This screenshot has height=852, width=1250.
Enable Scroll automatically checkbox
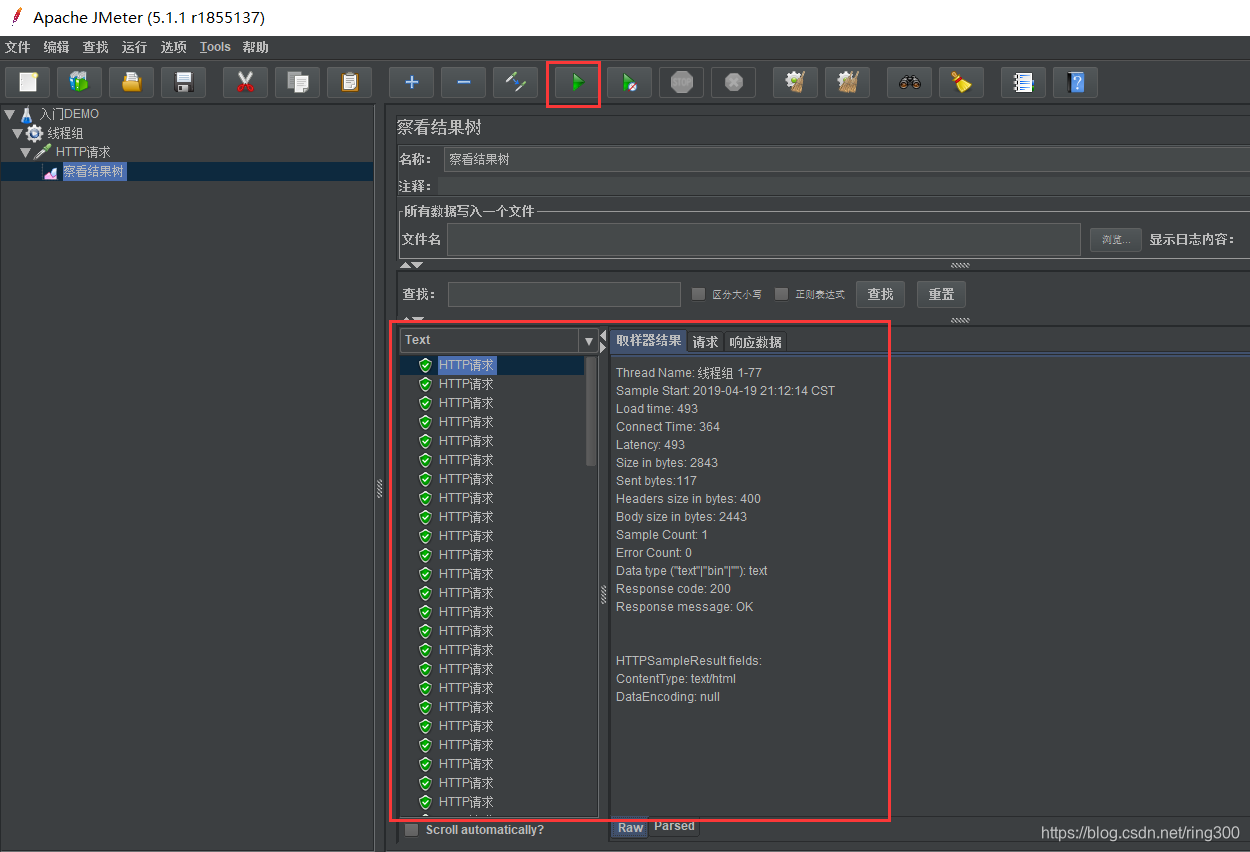click(x=411, y=830)
